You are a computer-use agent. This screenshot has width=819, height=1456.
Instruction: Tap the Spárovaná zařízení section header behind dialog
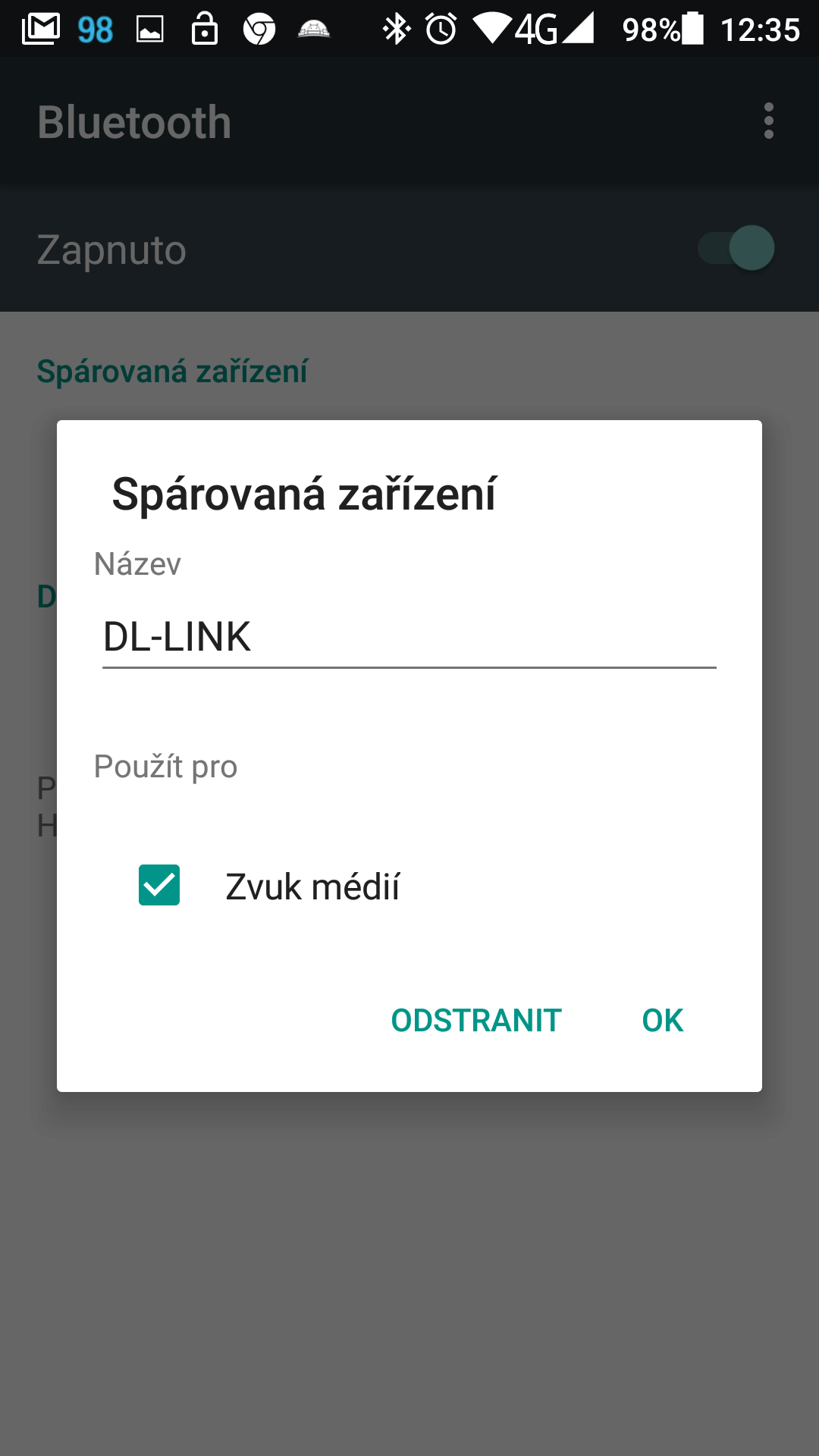click(x=172, y=372)
